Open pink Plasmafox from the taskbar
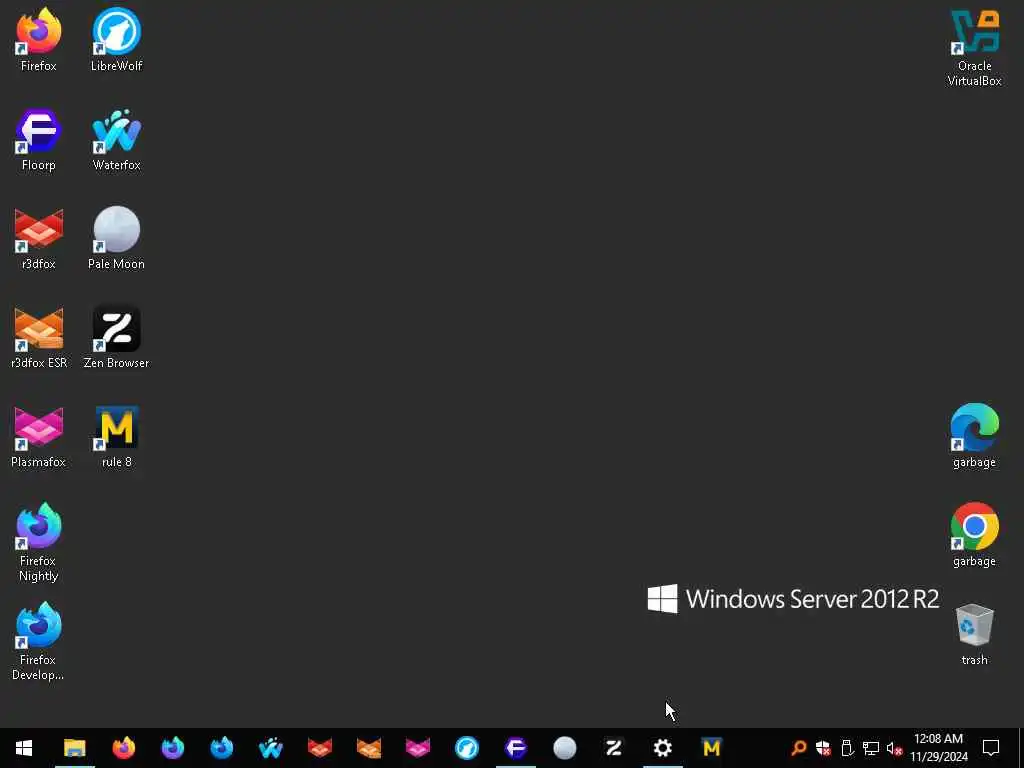 (417, 748)
